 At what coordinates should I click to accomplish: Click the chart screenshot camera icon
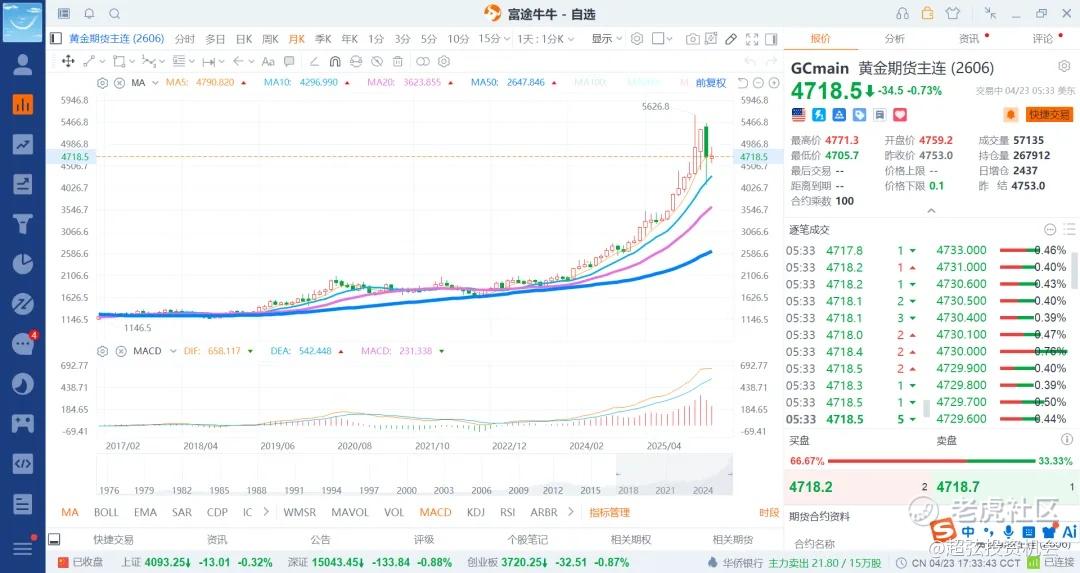click(x=692, y=39)
